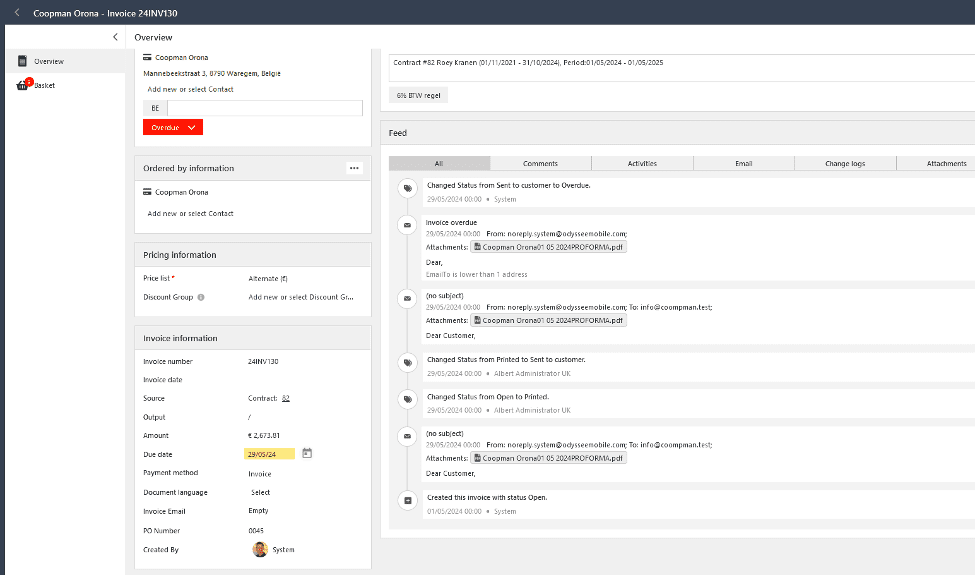
Task: Add or select contact under Mannebeekstraat address
Action: coord(190,89)
